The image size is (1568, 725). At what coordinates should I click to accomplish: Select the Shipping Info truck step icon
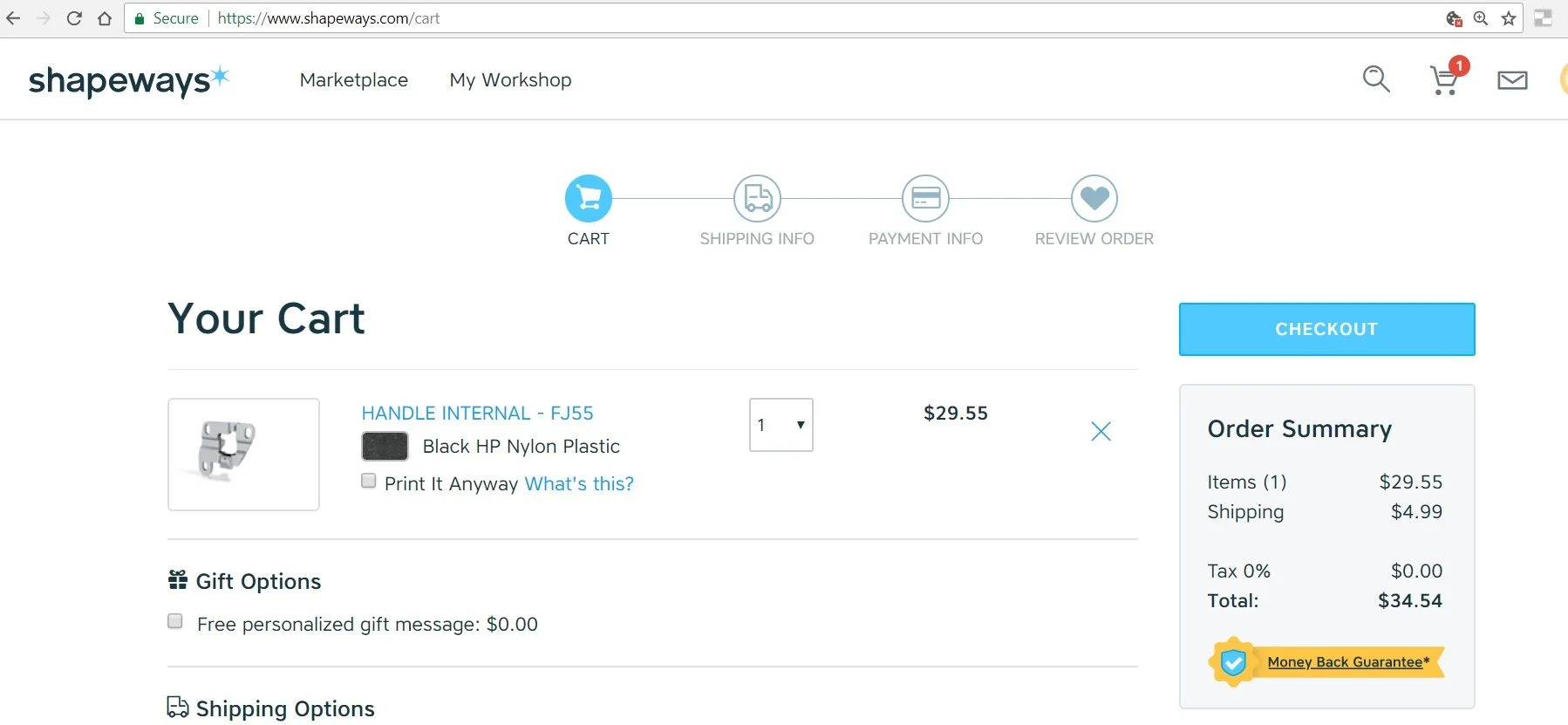tap(757, 198)
